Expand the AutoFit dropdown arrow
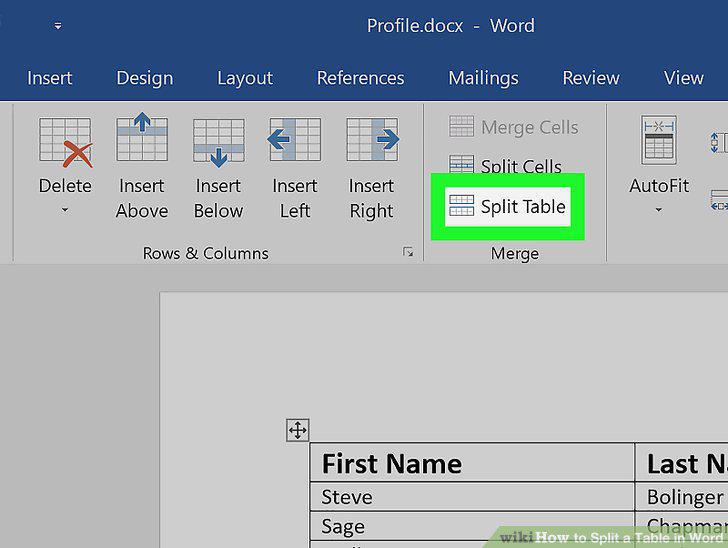The width and height of the screenshot is (728, 548). click(x=658, y=210)
